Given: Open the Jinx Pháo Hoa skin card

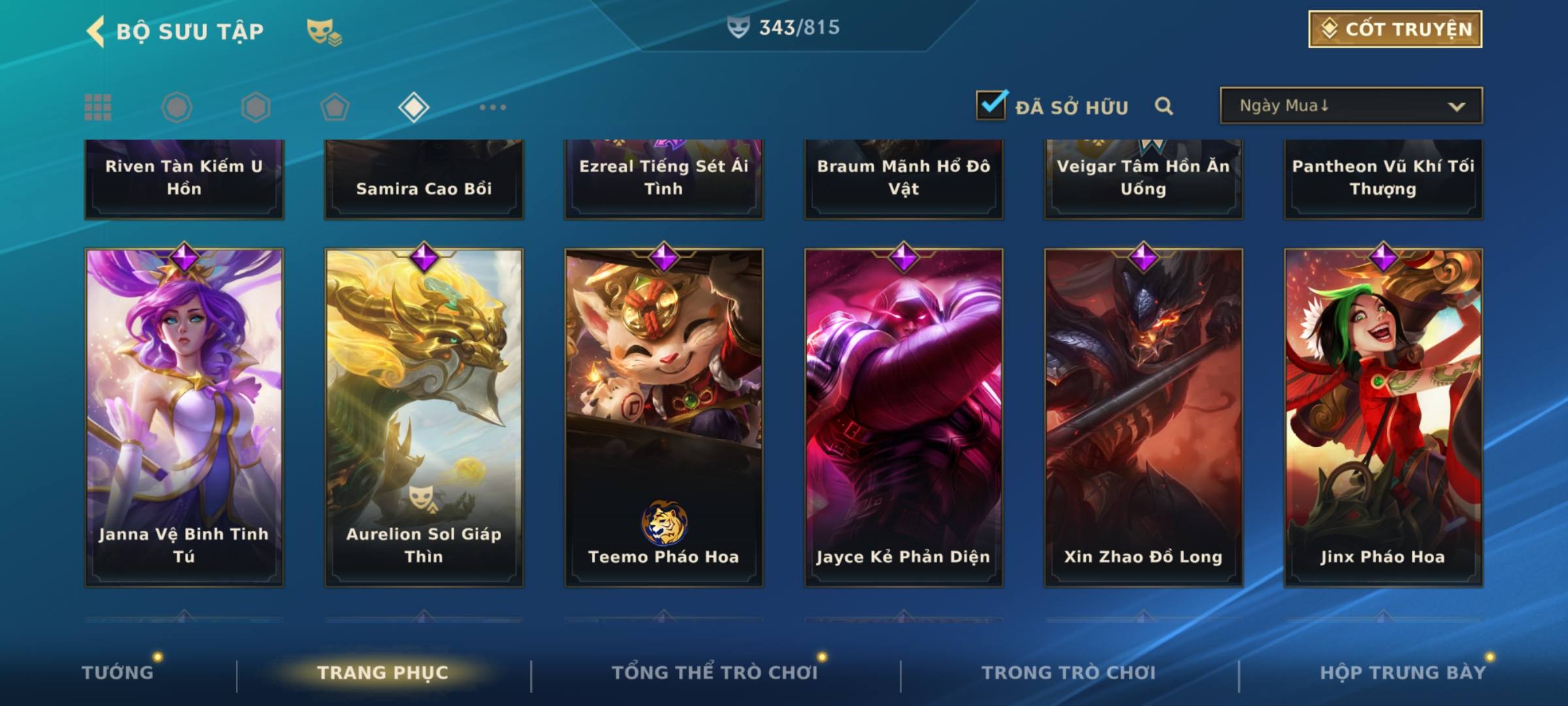Looking at the screenshot, I should [x=1383, y=417].
